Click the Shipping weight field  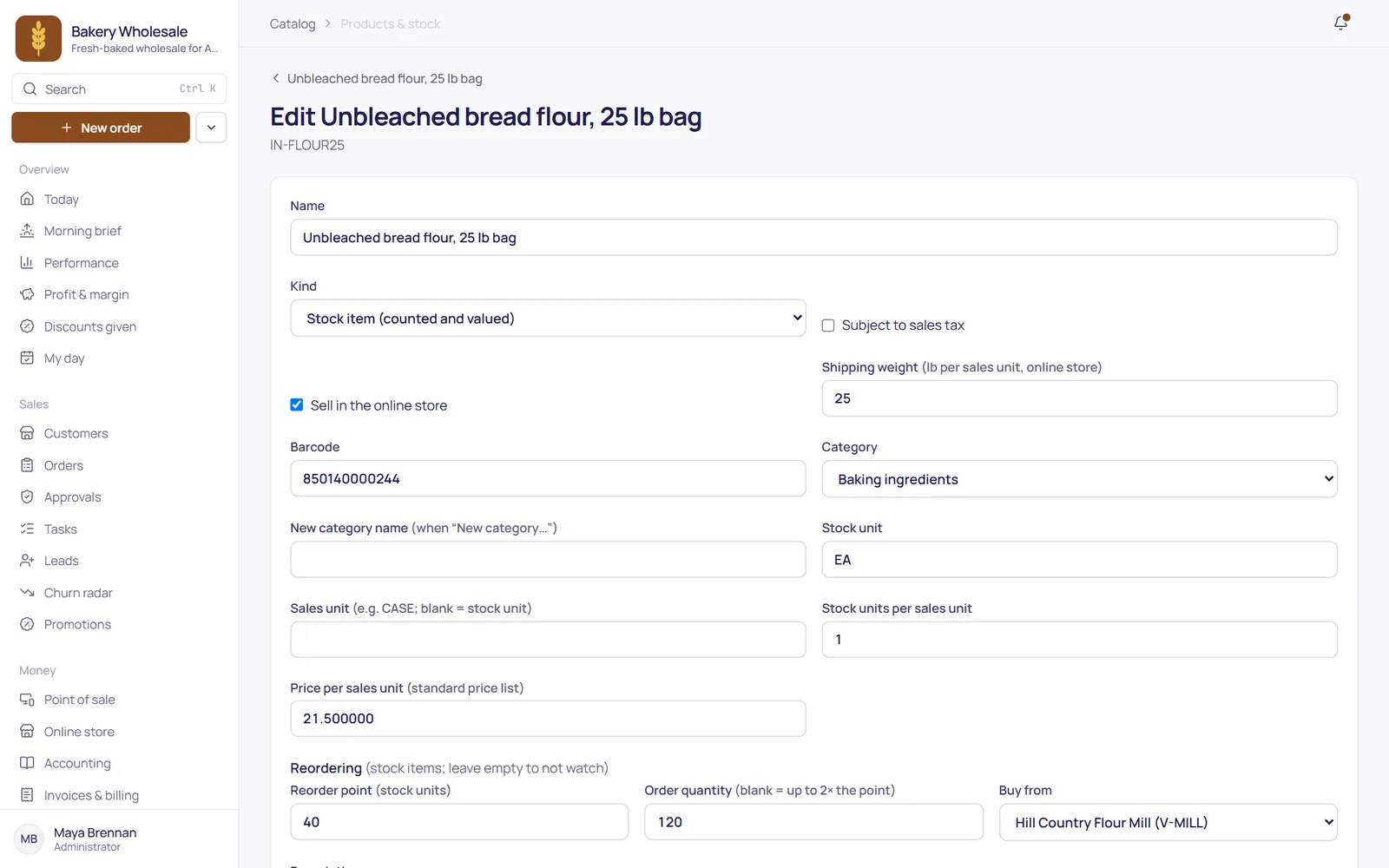tap(1079, 398)
